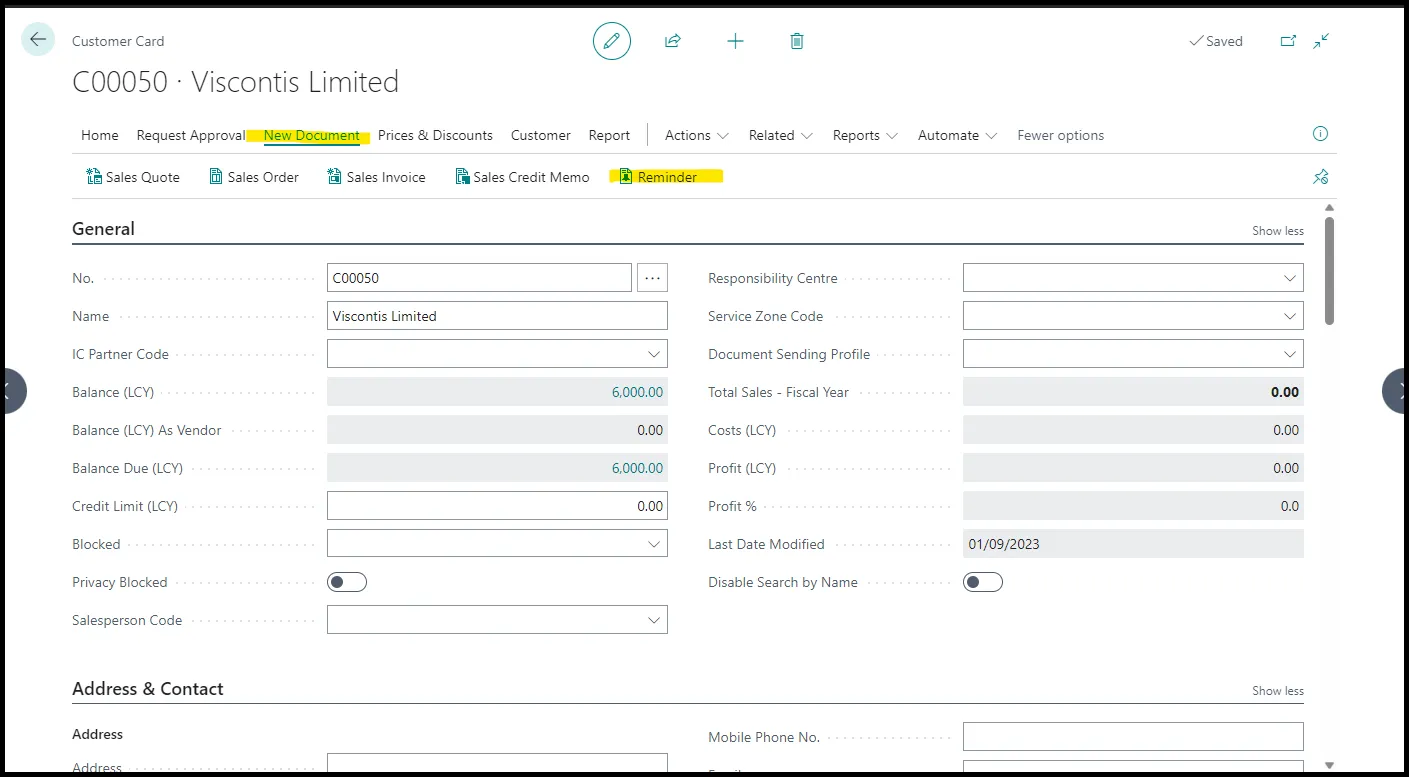Click the Total Sales - Fiscal Year value

(1133, 392)
